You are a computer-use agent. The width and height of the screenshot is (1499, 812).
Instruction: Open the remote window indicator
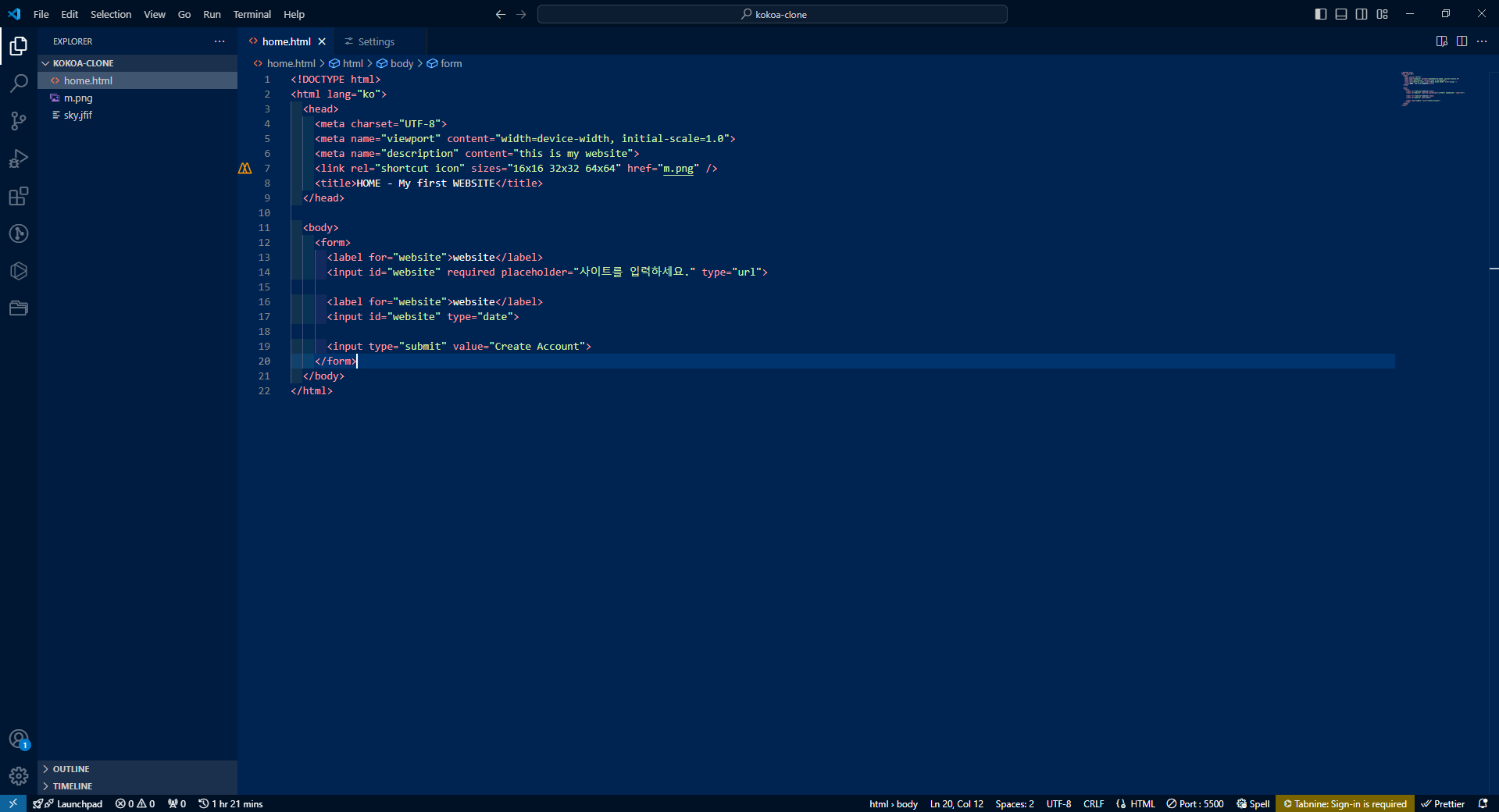(x=13, y=803)
